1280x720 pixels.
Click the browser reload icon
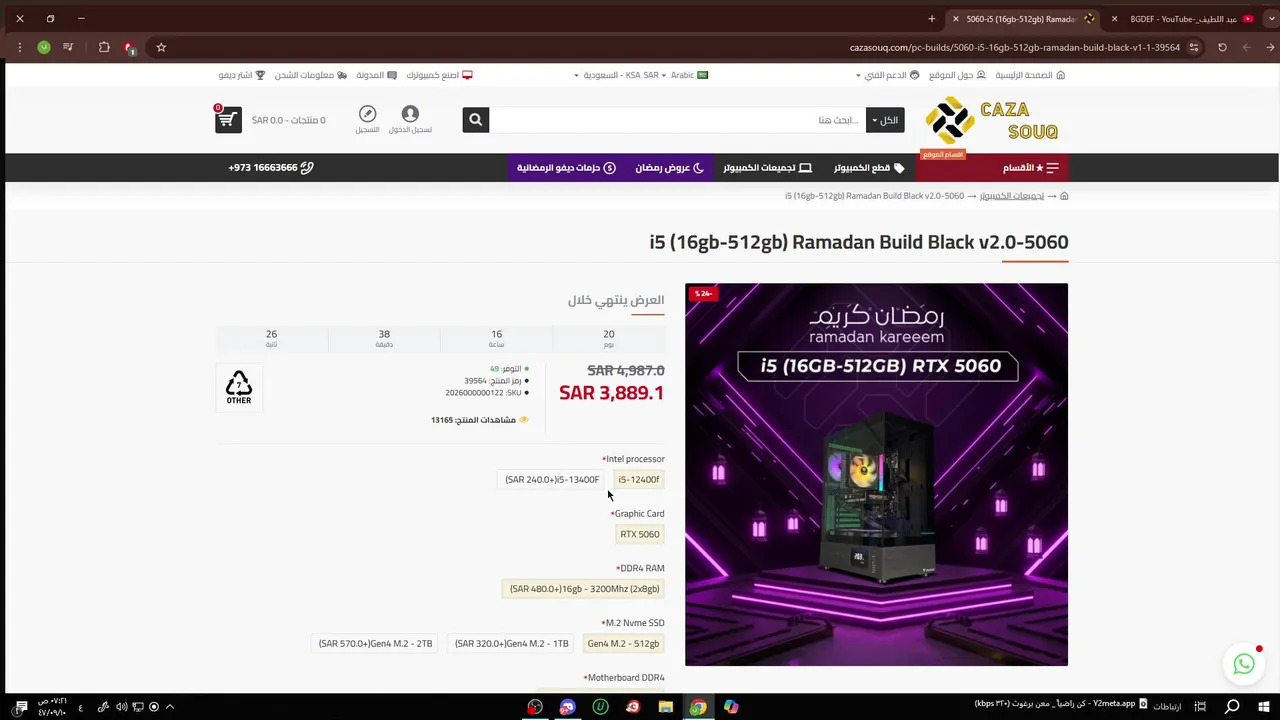[x=1222, y=47]
